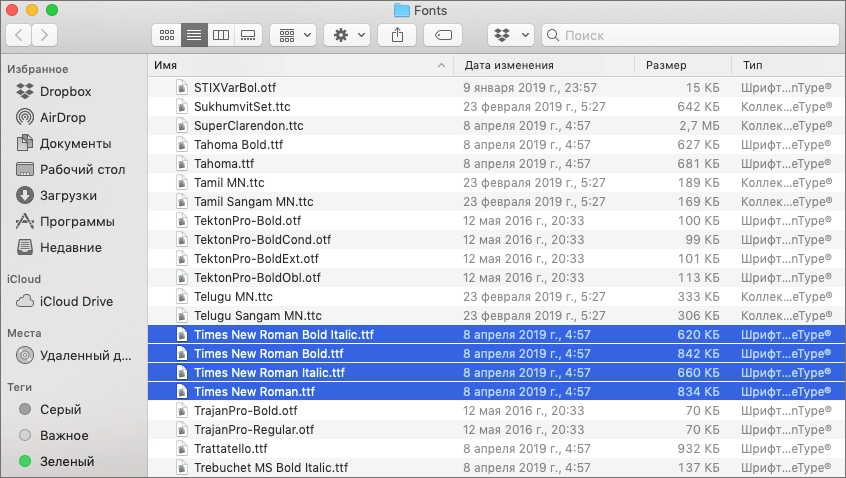Open Программы in the sidebar
This screenshot has width=846, height=478.
click(77, 221)
